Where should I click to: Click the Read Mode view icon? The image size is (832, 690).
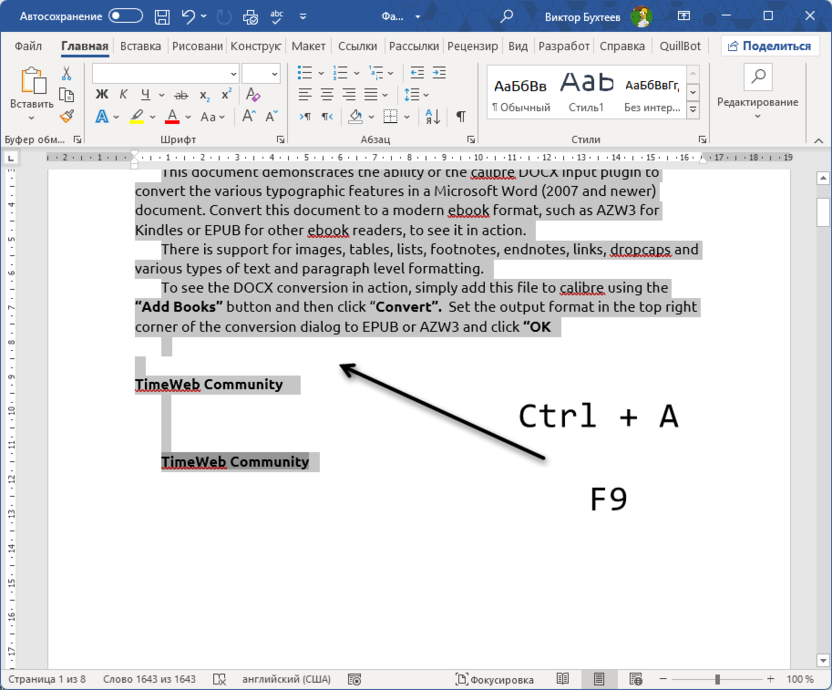click(563, 679)
